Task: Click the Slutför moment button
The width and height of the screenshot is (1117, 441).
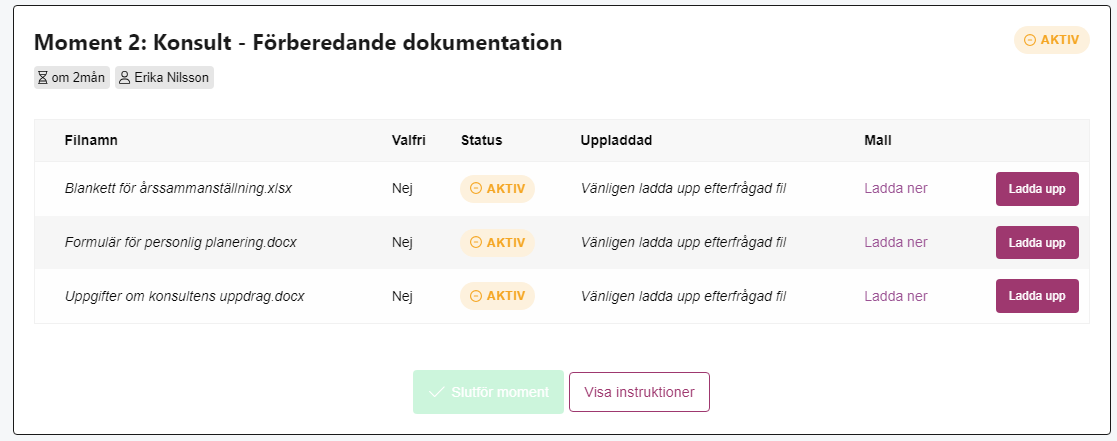Action: 488,392
